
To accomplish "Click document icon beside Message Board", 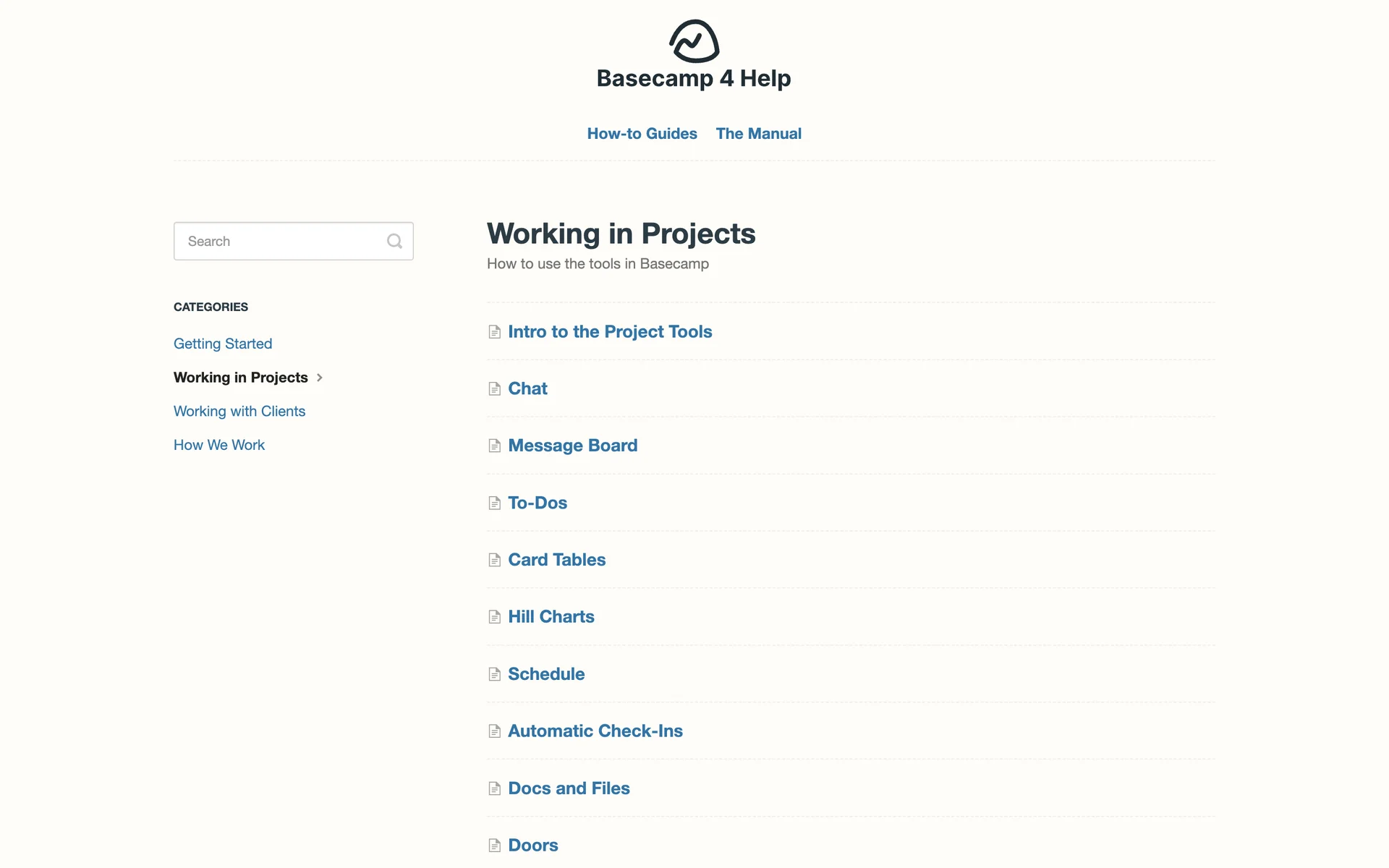I will (495, 446).
